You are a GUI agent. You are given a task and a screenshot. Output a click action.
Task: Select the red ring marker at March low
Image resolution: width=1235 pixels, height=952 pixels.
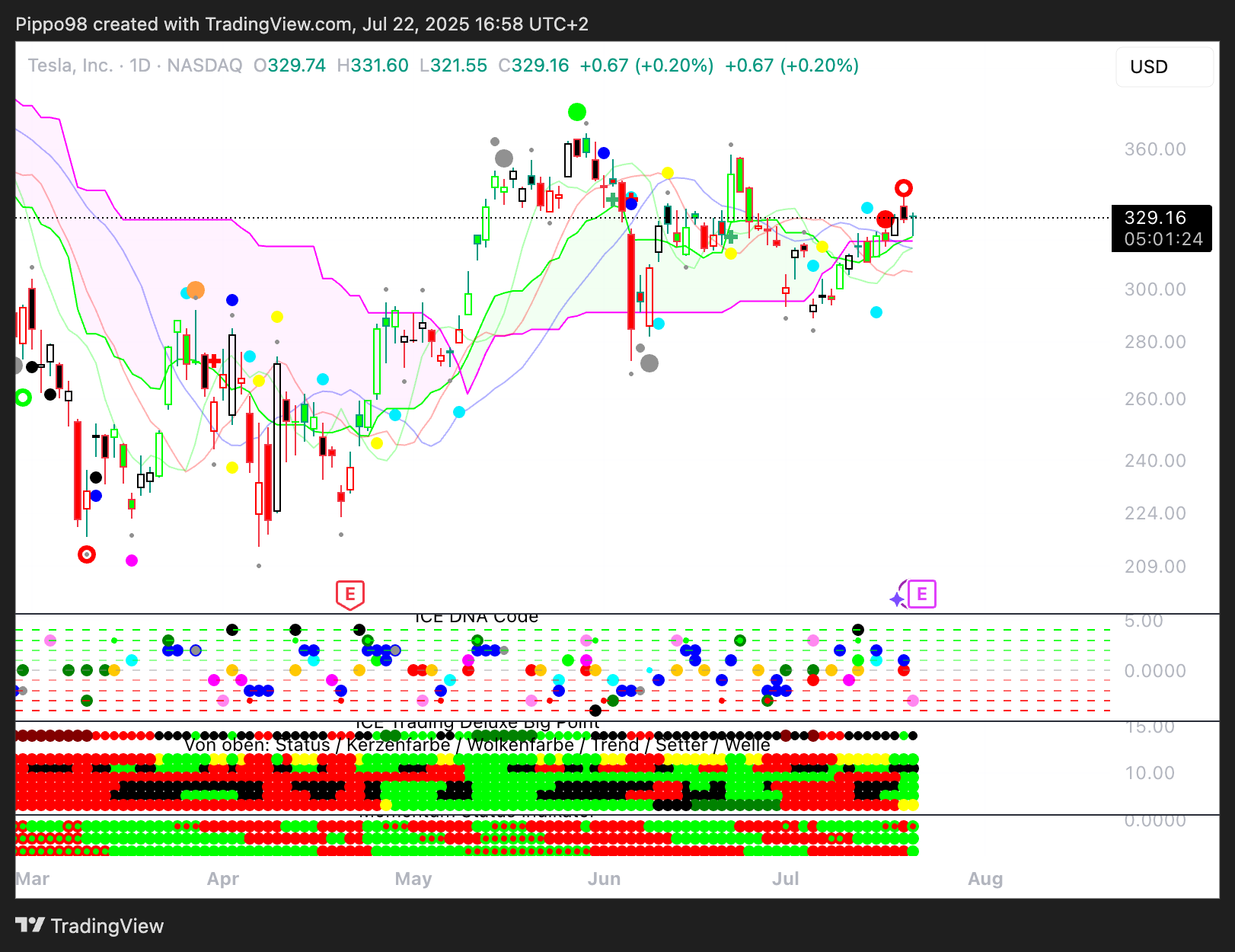87,554
